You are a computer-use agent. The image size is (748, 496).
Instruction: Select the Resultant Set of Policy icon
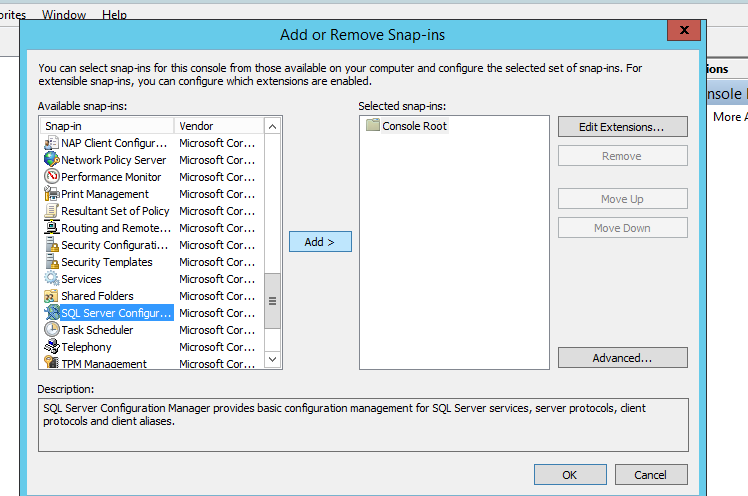click(x=52, y=211)
